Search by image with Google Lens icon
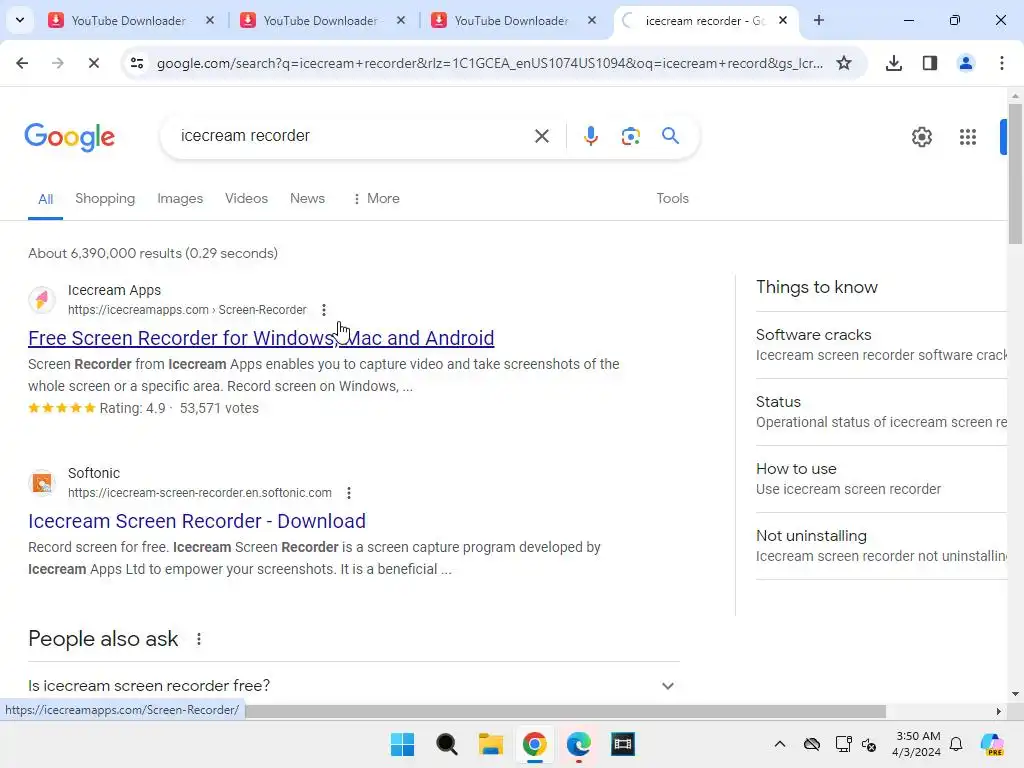The image size is (1024, 768). point(630,136)
